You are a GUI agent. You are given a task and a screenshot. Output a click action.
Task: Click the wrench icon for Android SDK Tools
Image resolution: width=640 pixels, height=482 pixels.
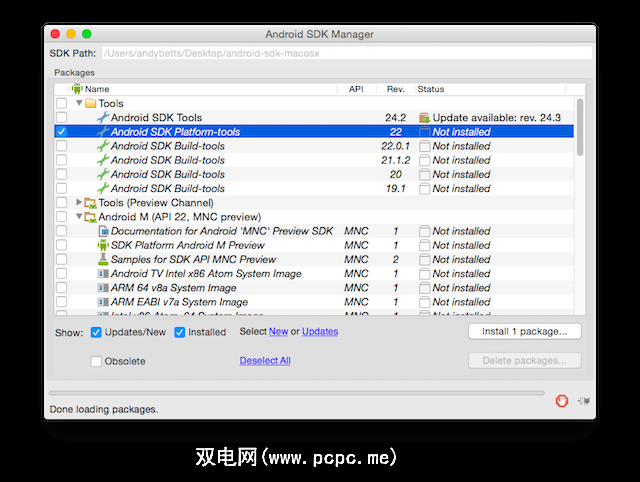tap(103, 118)
